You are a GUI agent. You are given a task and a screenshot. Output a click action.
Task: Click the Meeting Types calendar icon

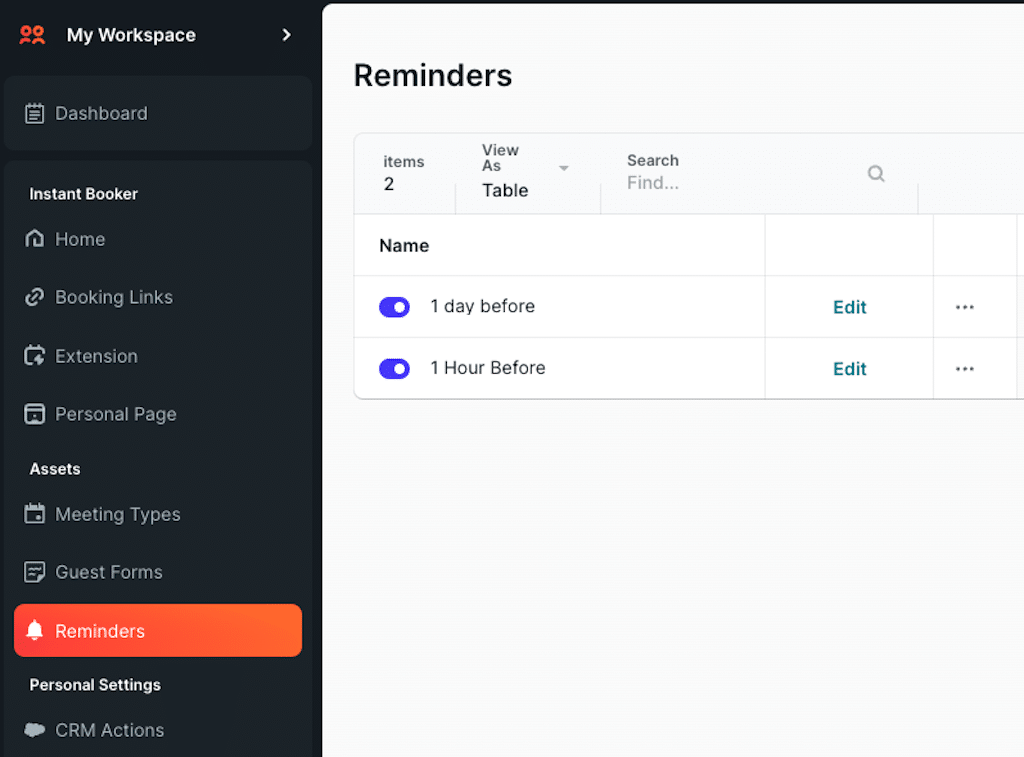35,514
